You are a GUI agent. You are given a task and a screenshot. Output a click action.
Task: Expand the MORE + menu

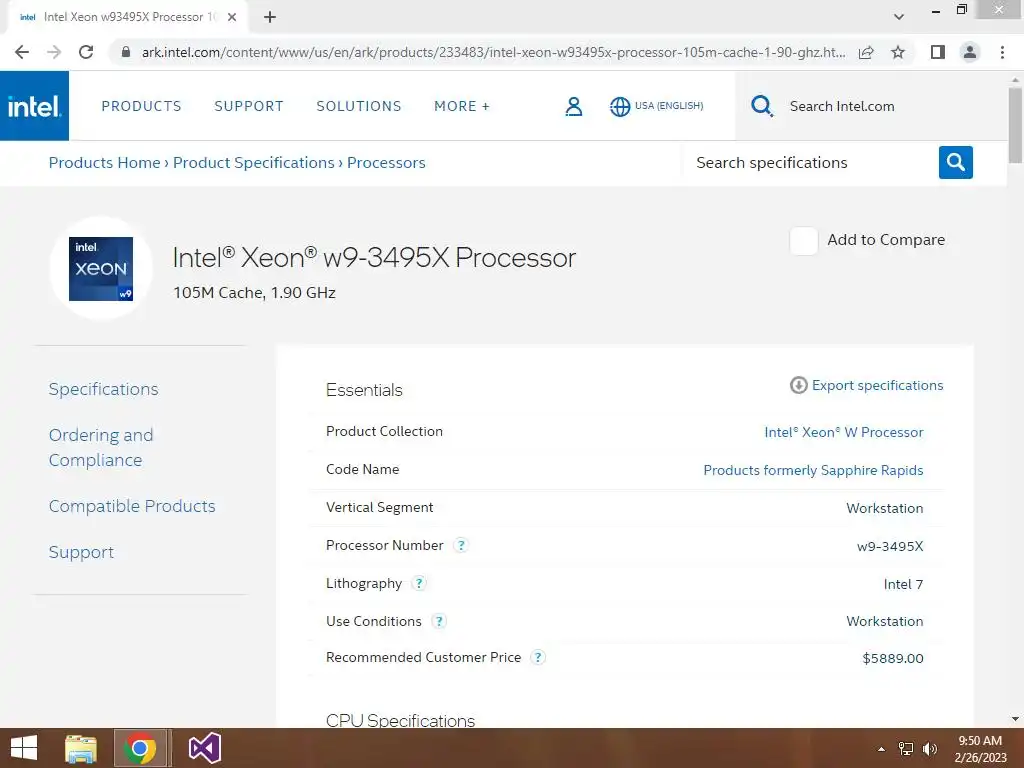tap(462, 106)
